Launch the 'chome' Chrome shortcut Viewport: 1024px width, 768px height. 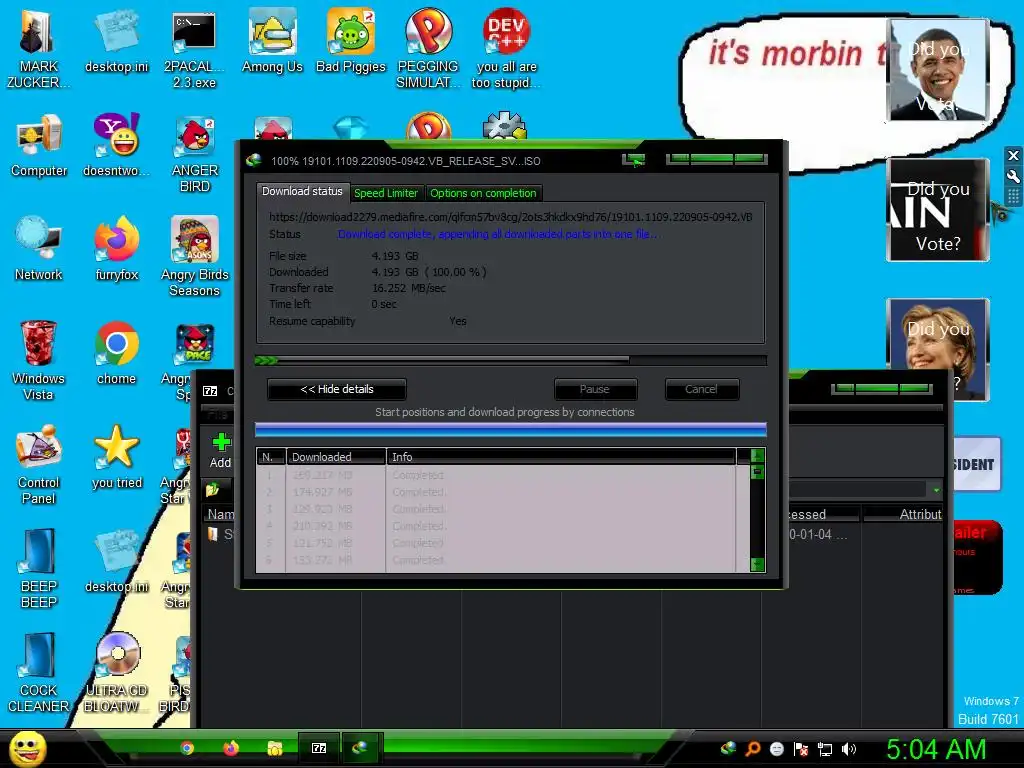(x=116, y=353)
